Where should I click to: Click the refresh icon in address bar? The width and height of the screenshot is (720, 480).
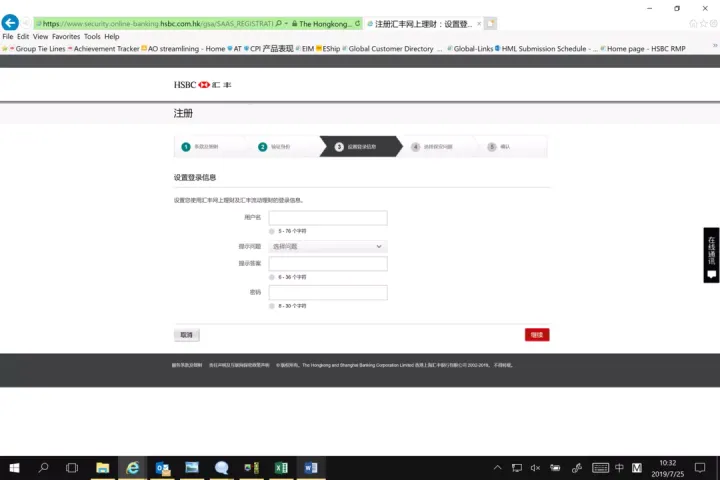(357, 23)
